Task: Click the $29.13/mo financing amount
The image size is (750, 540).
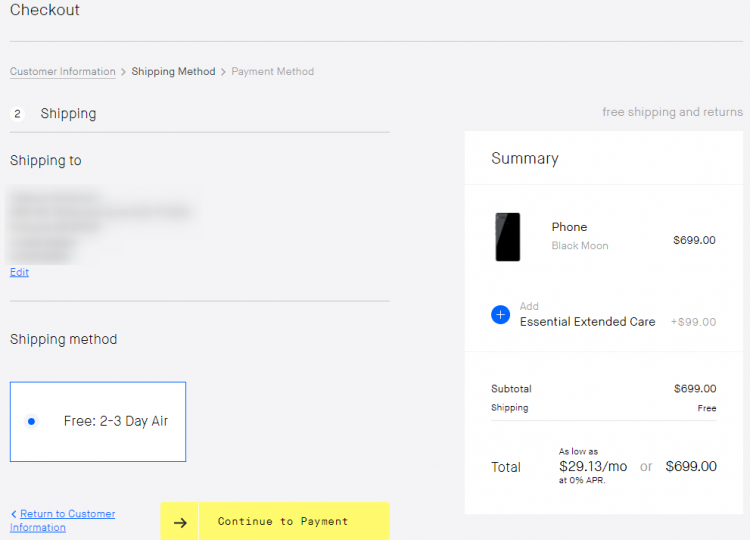Action: coord(593,466)
